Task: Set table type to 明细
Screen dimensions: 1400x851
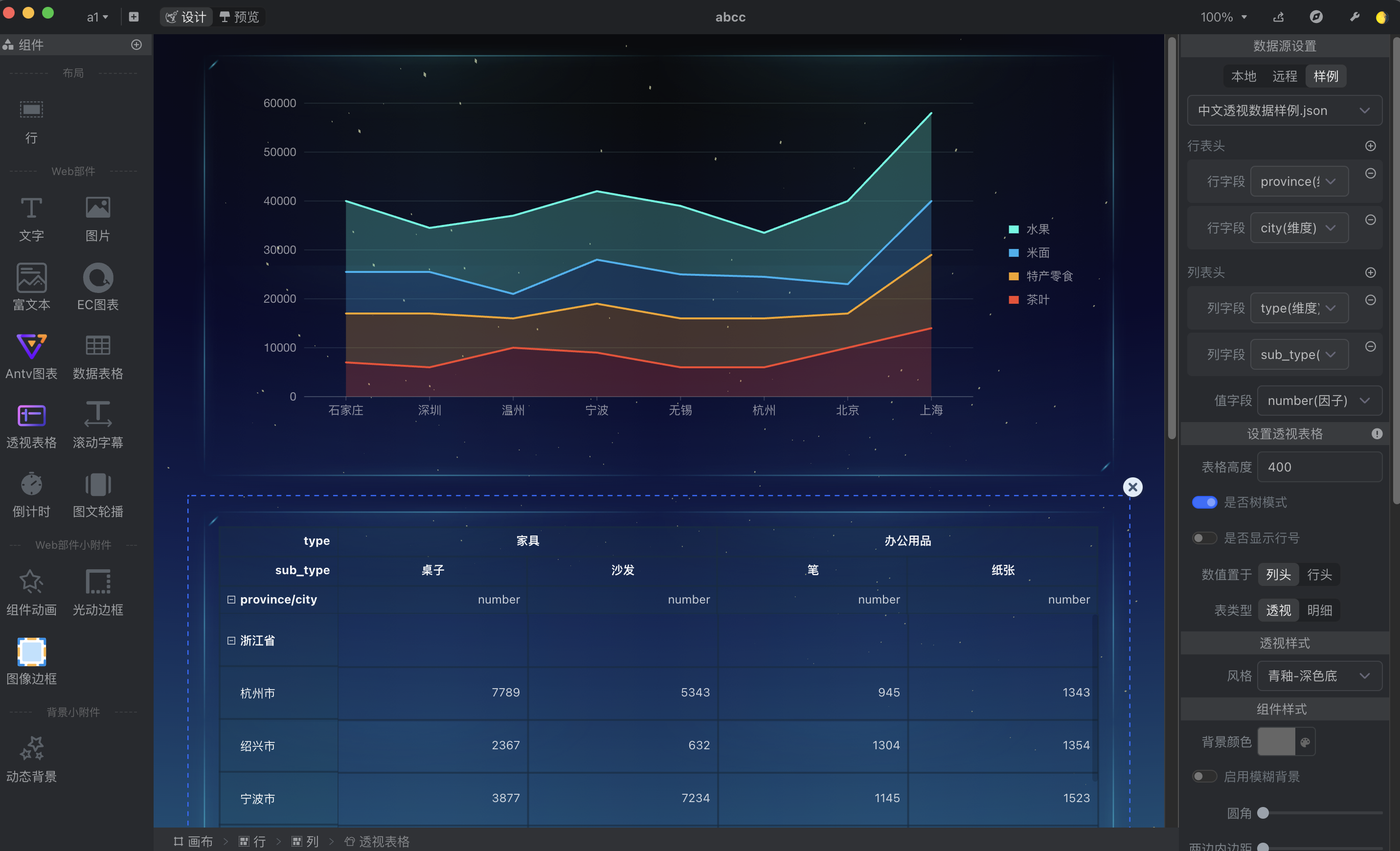Action: click(1319, 610)
